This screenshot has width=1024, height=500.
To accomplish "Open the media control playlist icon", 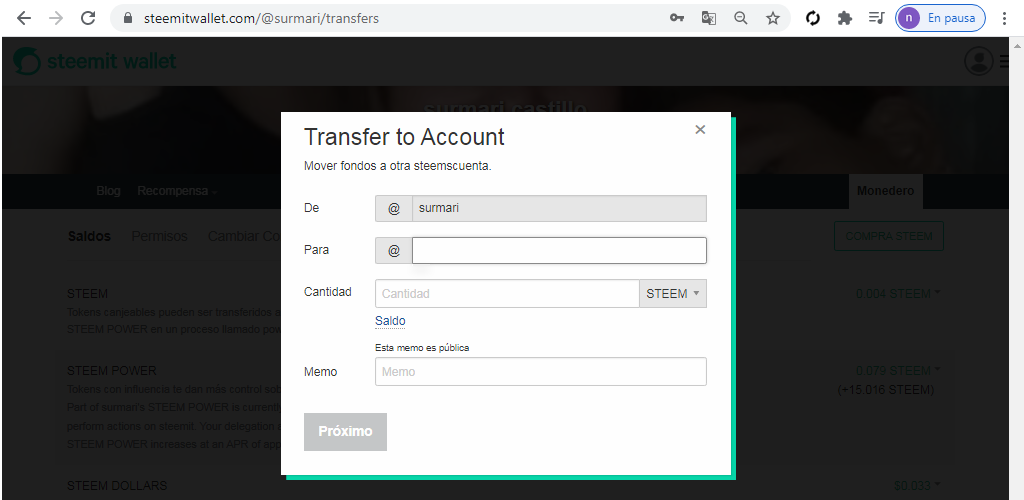I will pos(876,18).
